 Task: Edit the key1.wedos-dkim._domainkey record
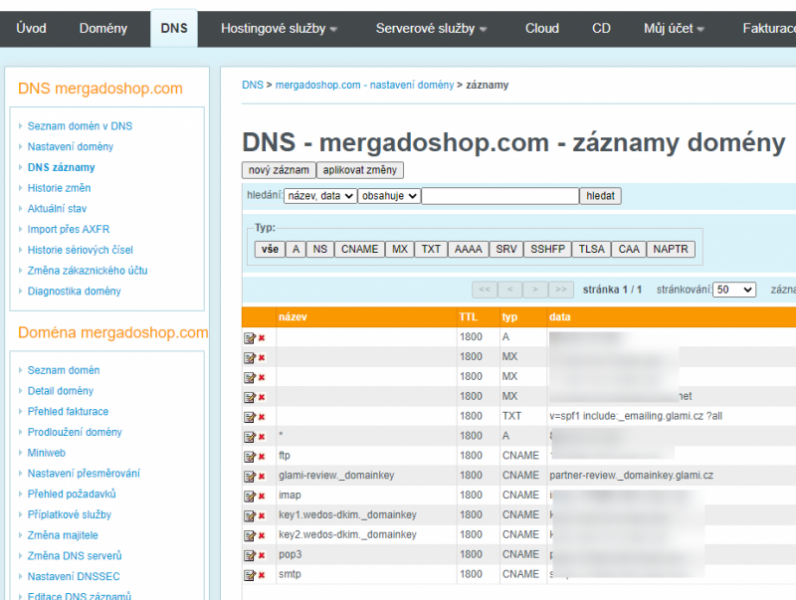point(250,516)
